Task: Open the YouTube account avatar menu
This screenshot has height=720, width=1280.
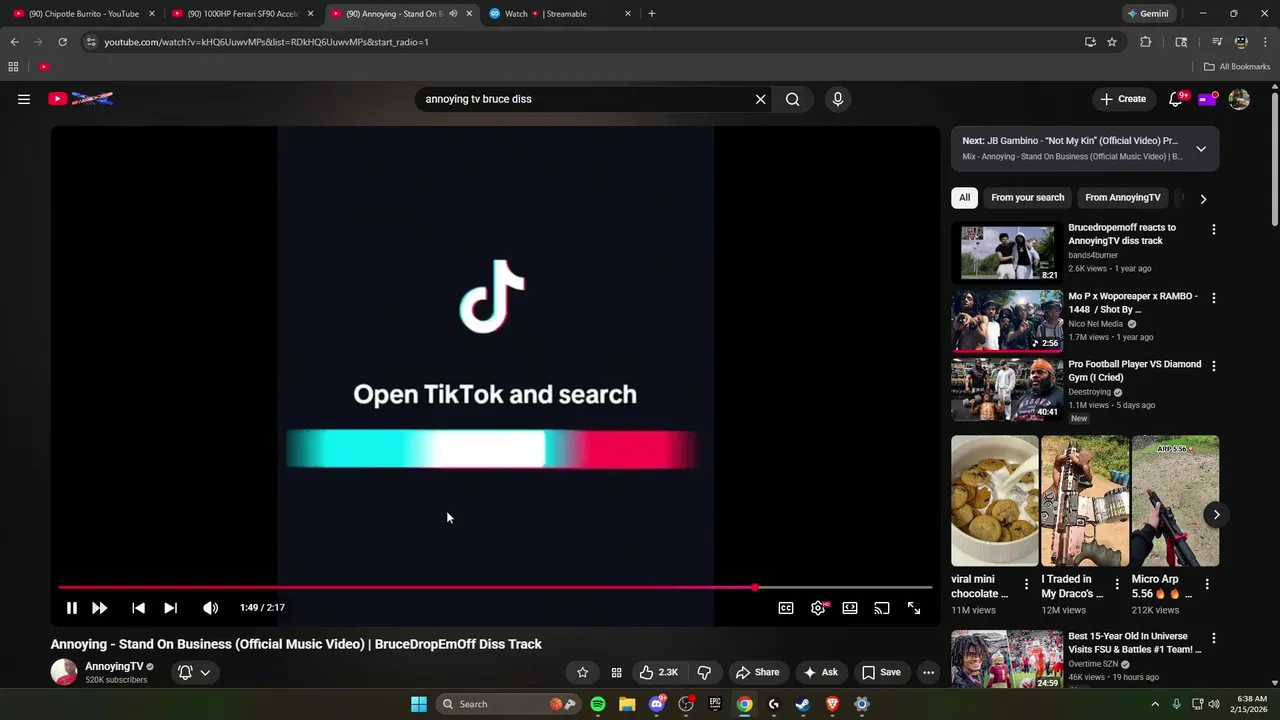Action: coord(1239,99)
